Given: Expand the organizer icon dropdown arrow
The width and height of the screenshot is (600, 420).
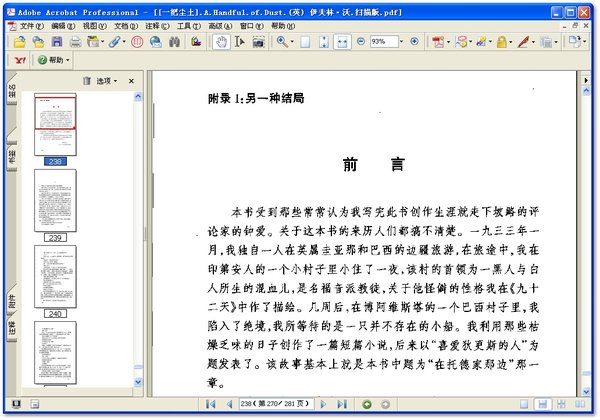Looking at the screenshot, I should (102, 42).
